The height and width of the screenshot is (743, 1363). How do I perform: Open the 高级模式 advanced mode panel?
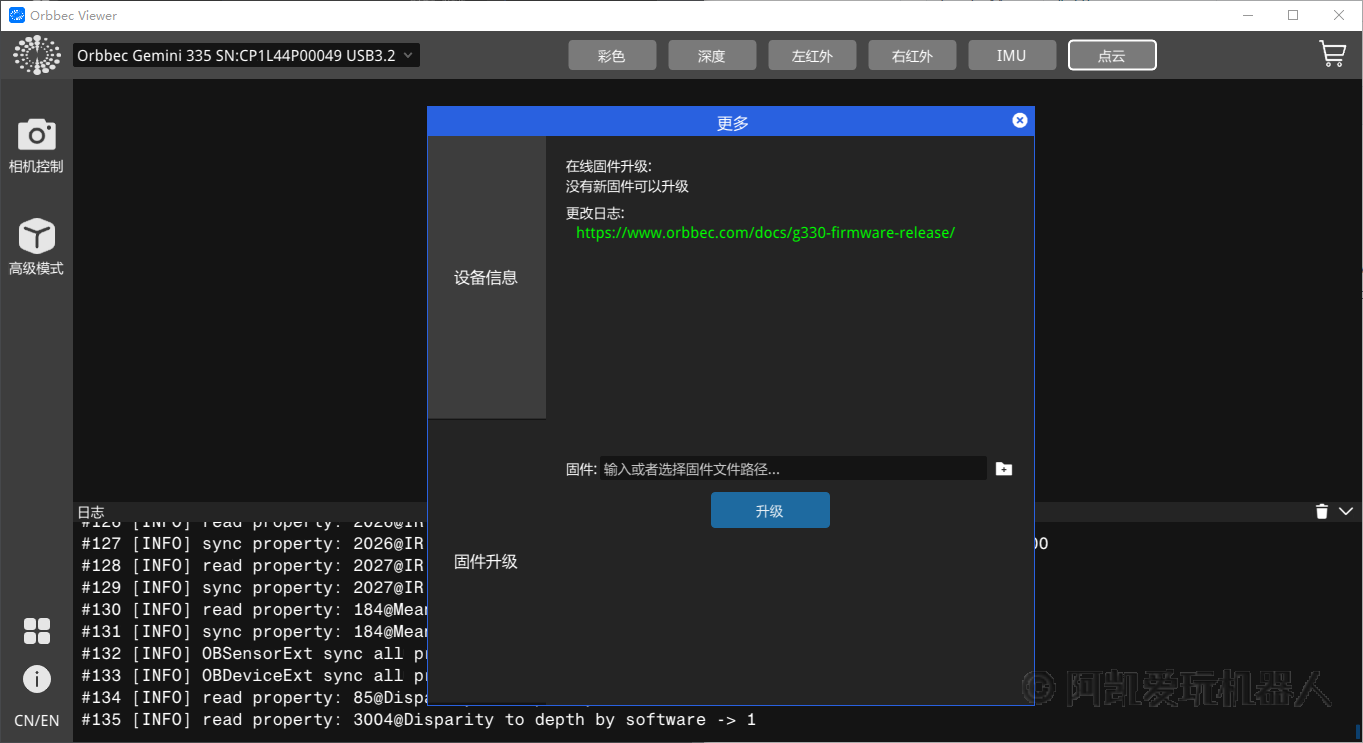click(36, 247)
